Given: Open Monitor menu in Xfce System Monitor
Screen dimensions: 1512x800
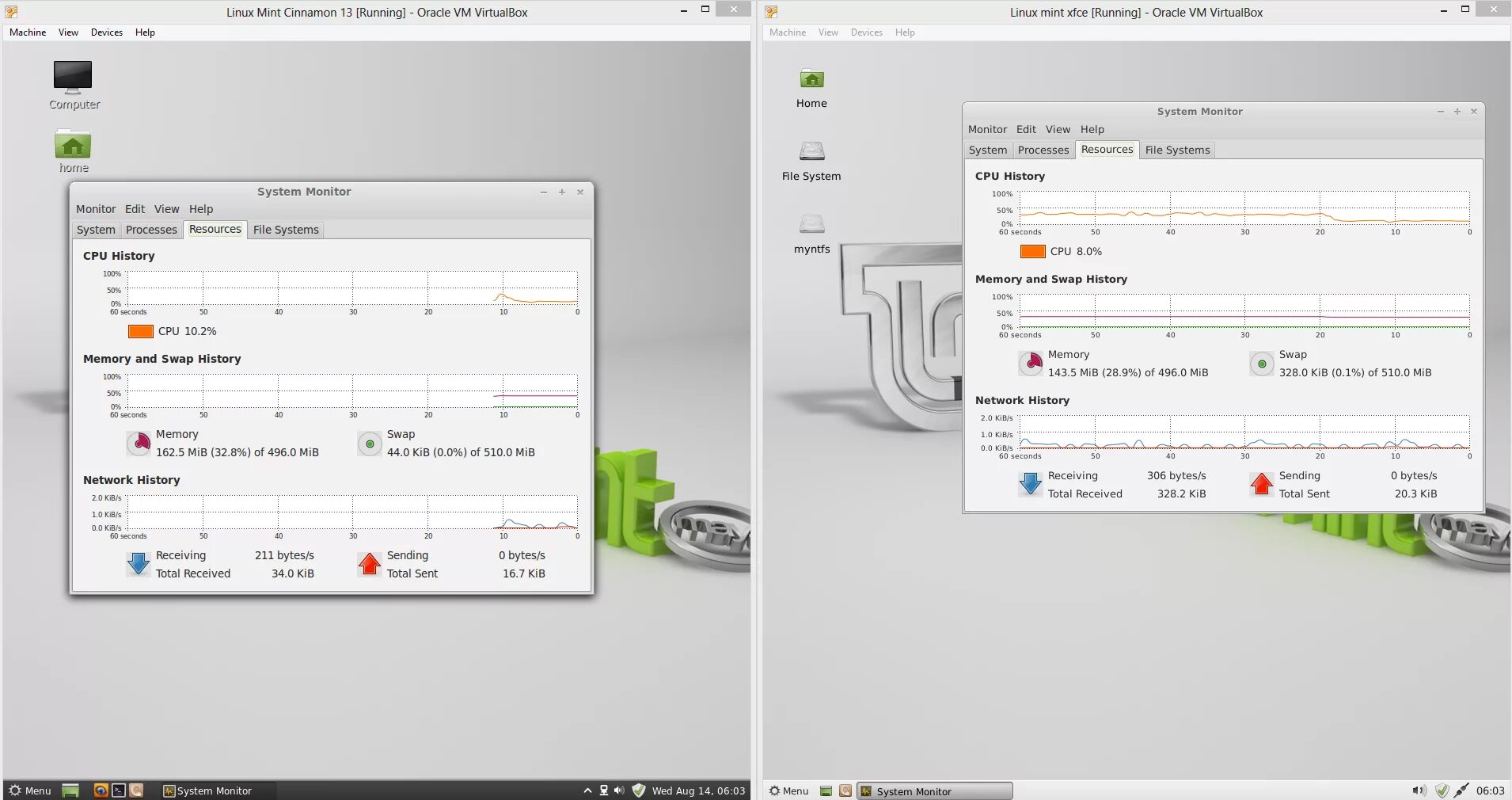Looking at the screenshot, I should tap(987, 129).
